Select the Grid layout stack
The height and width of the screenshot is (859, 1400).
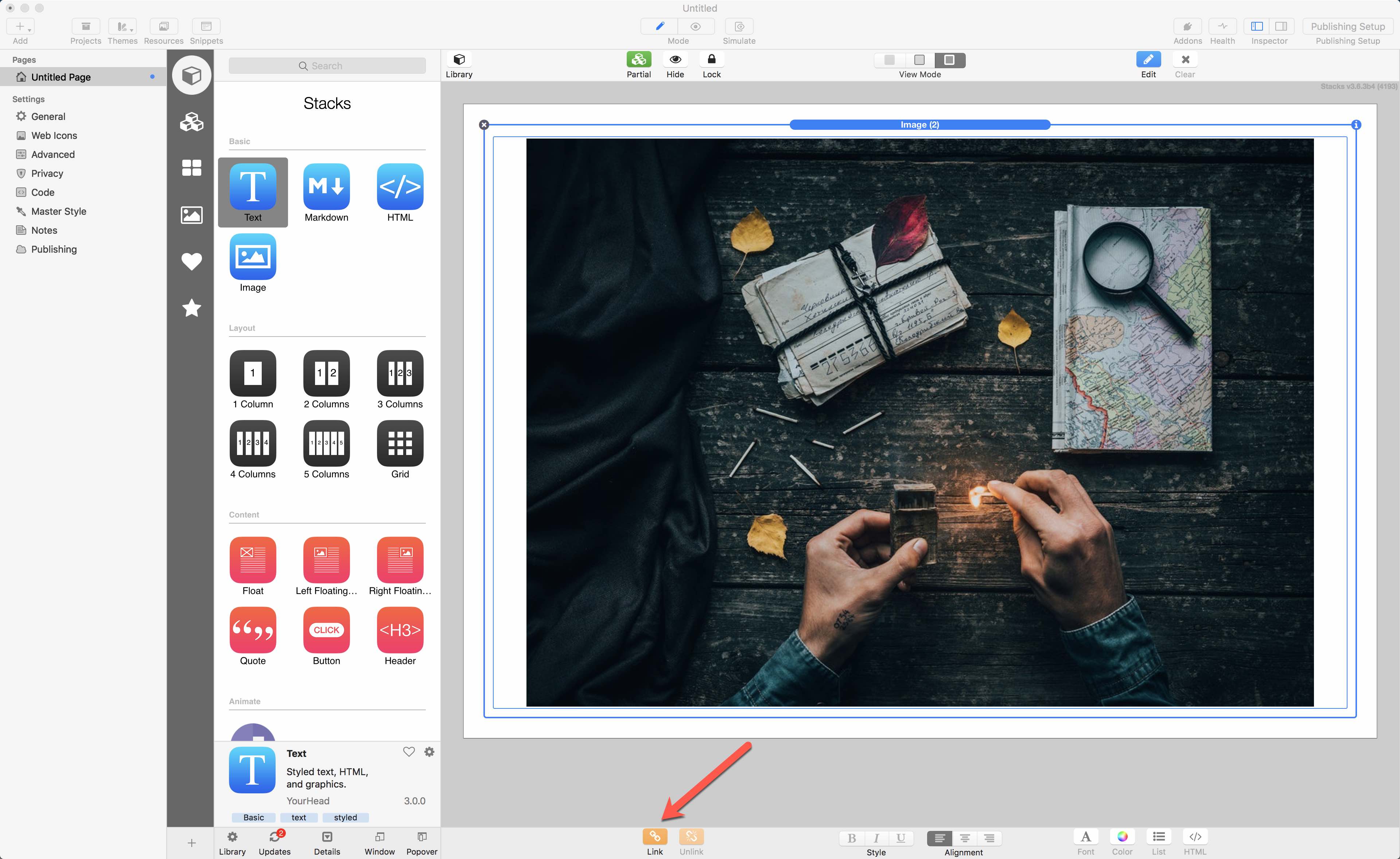pyautogui.click(x=400, y=443)
